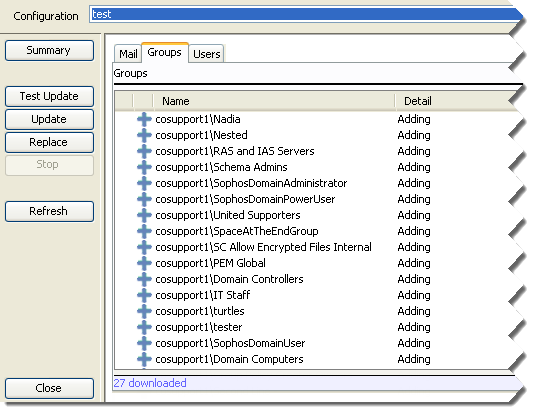Click the plus icon for IT Staff group
This screenshot has width=534, height=413.
click(144, 295)
